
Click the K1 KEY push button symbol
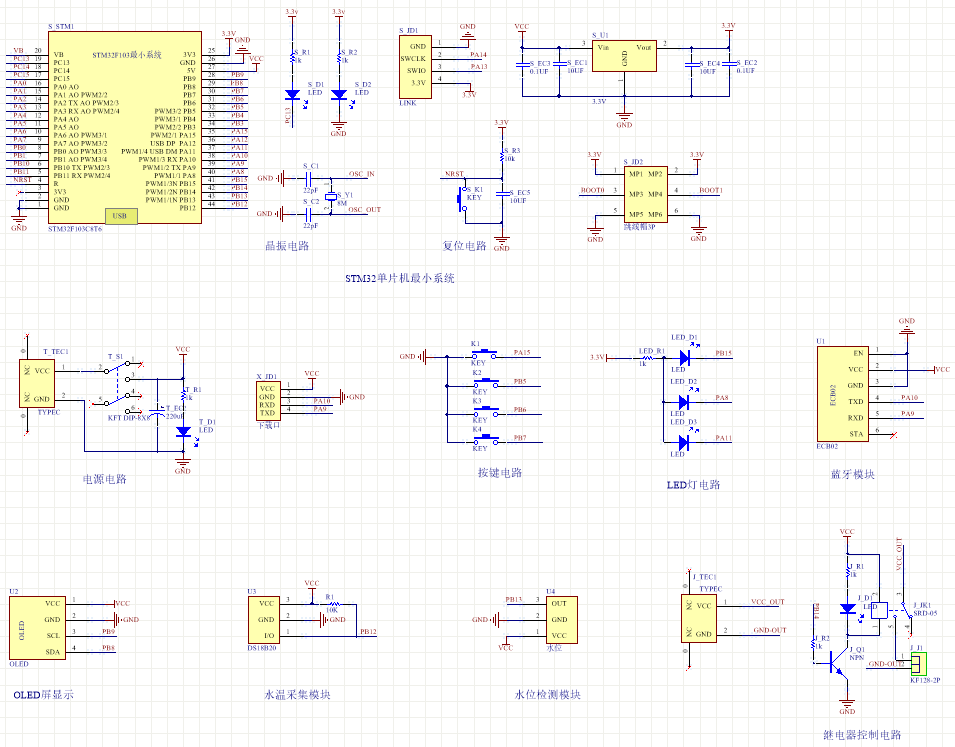486,353
